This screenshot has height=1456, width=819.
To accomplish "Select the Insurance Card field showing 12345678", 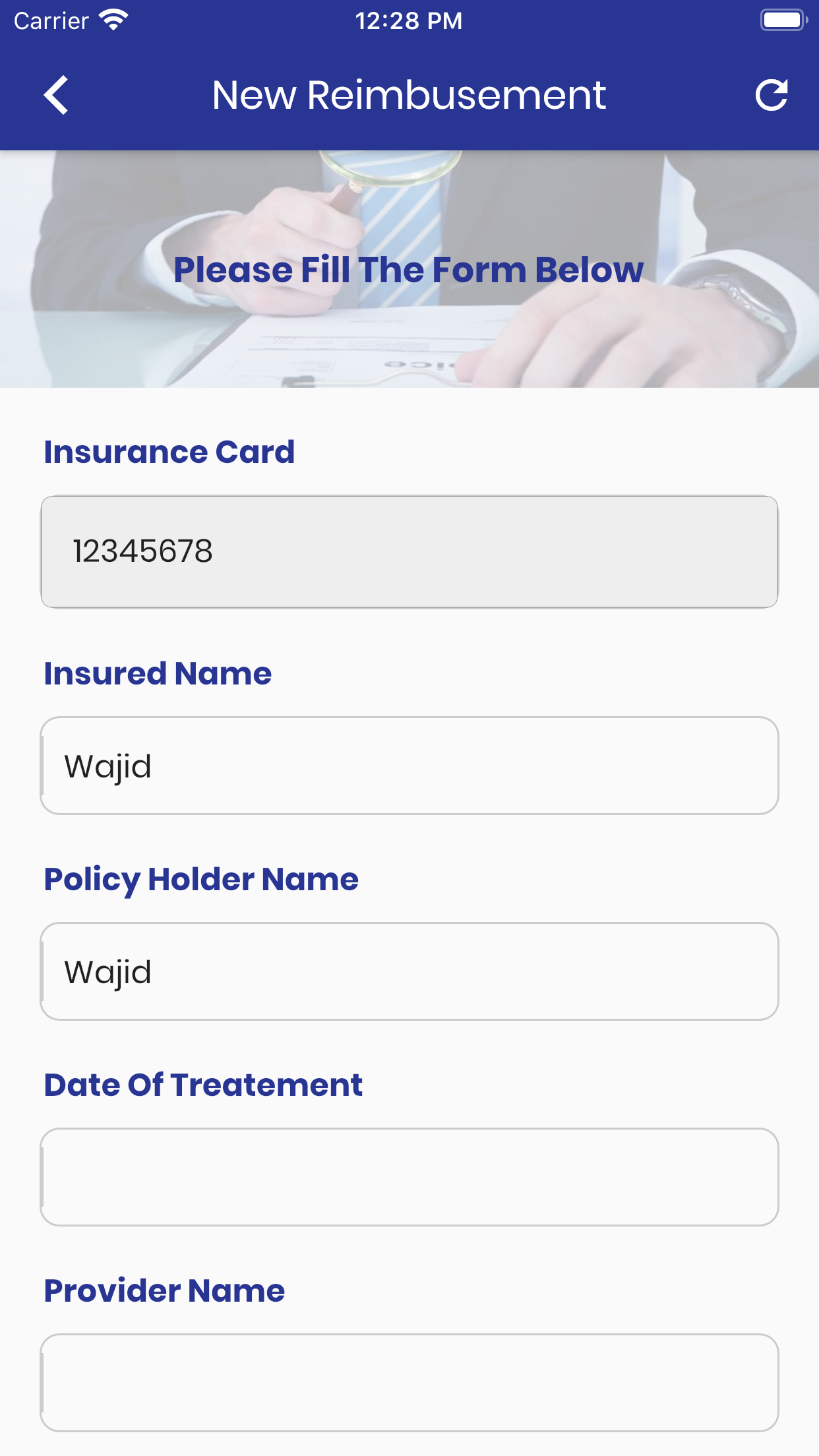I will 409,552.
